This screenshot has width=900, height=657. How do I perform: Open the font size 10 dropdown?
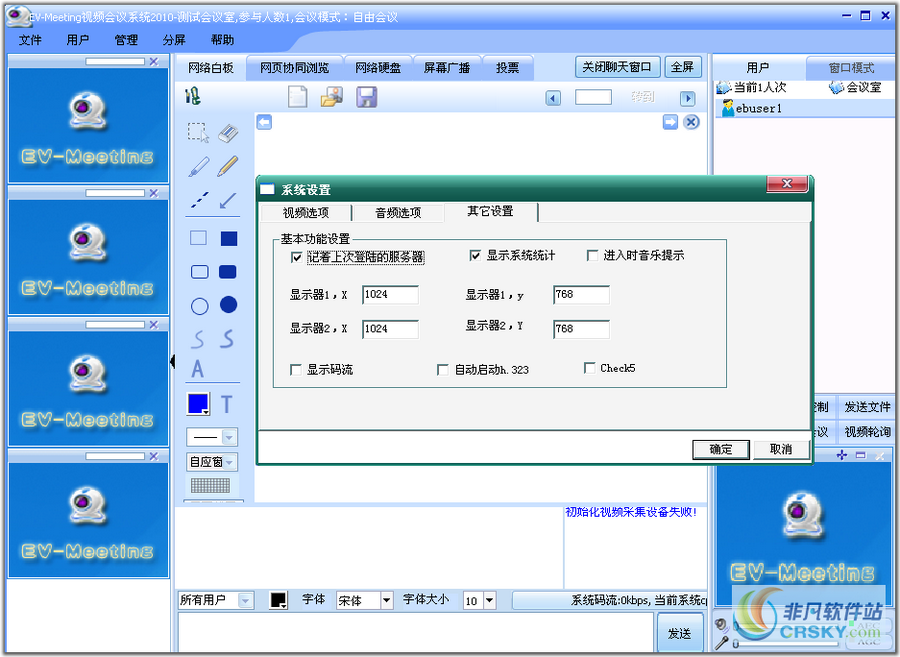(490, 601)
